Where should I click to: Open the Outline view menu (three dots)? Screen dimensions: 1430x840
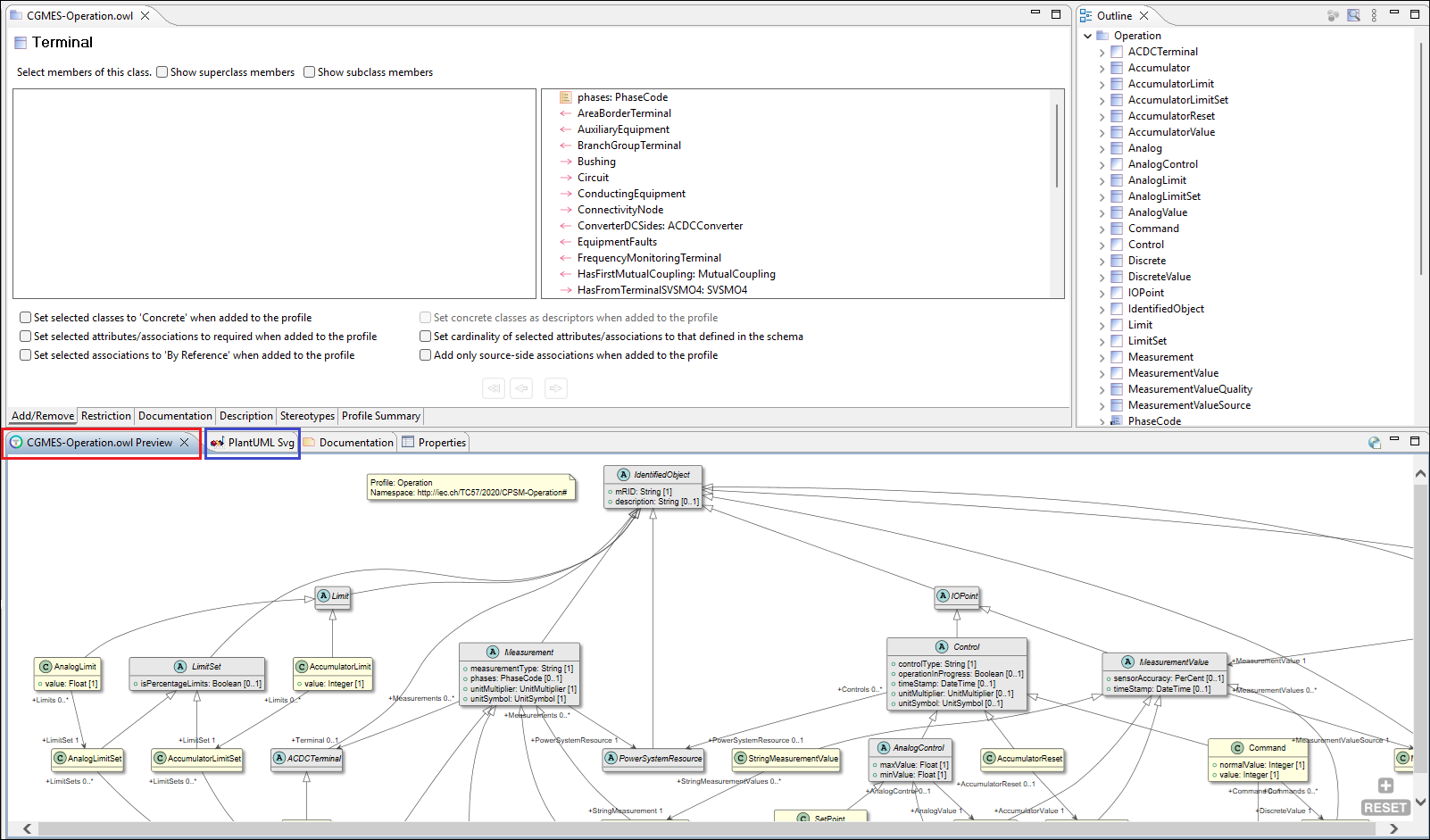[1374, 15]
